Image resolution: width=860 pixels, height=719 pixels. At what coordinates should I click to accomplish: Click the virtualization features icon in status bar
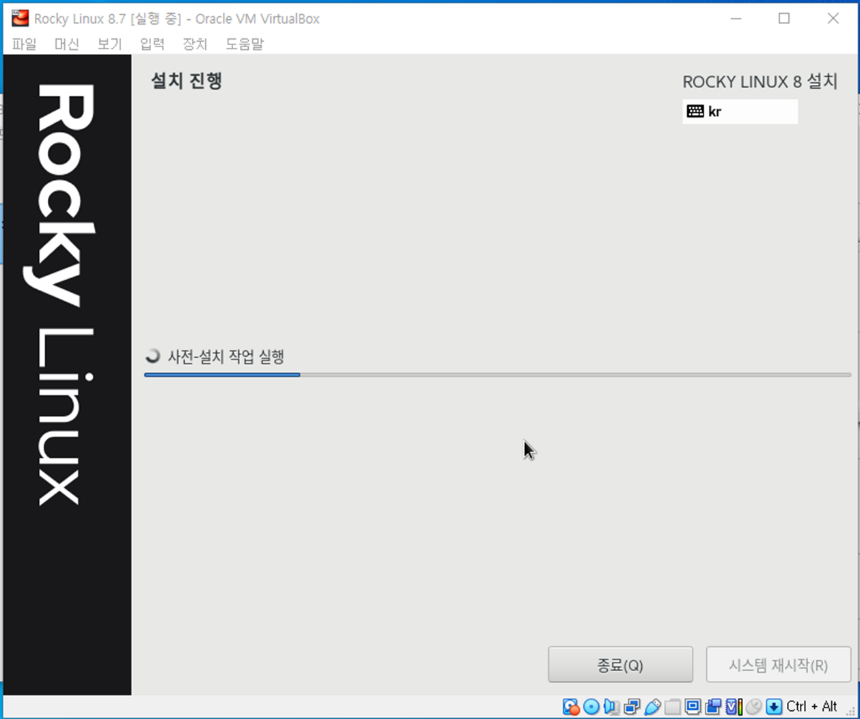tap(732, 707)
